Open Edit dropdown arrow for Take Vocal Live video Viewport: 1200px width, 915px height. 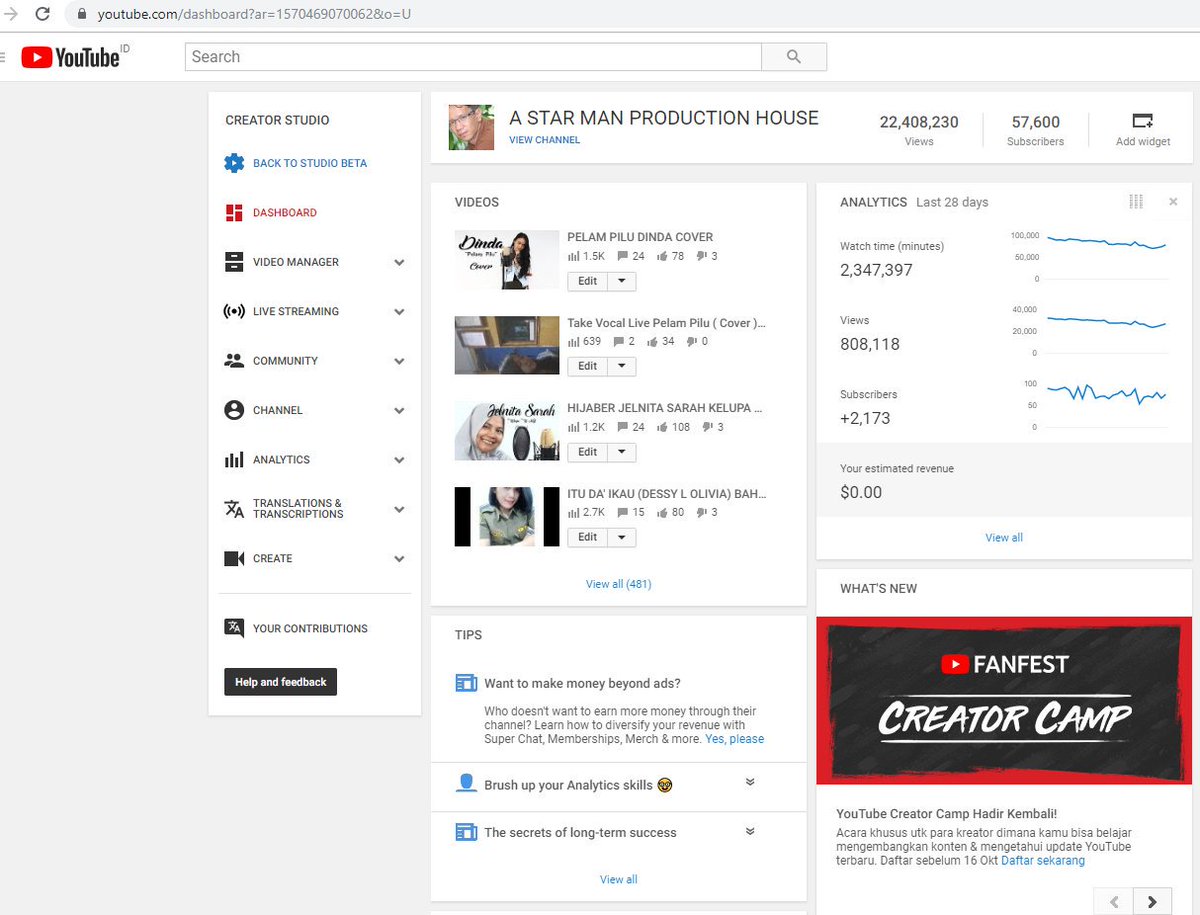click(621, 366)
